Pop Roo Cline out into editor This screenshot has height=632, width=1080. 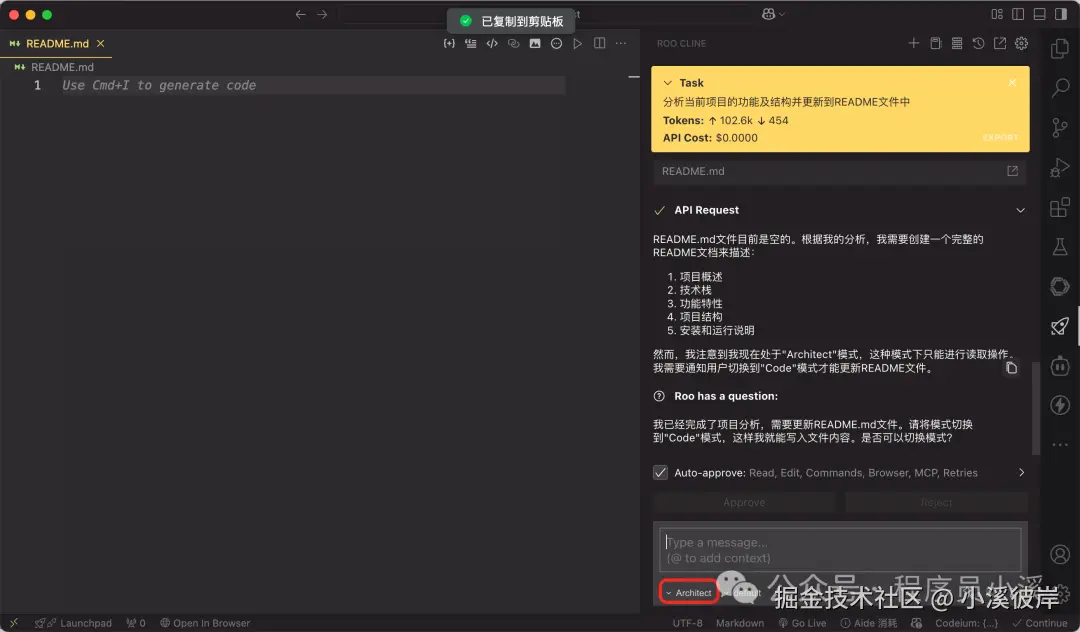pos(999,43)
